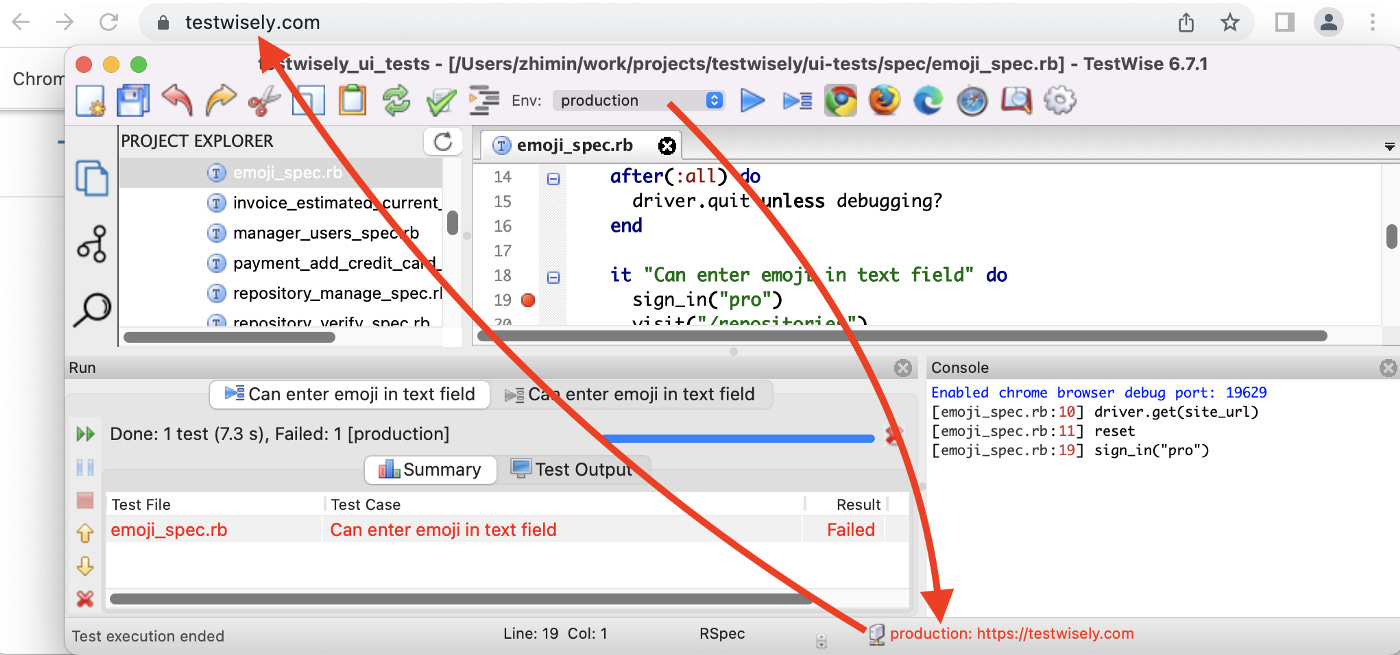Click the Save all floppy disk icon
This screenshot has height=655, width=1400.
tap(133, 100)
